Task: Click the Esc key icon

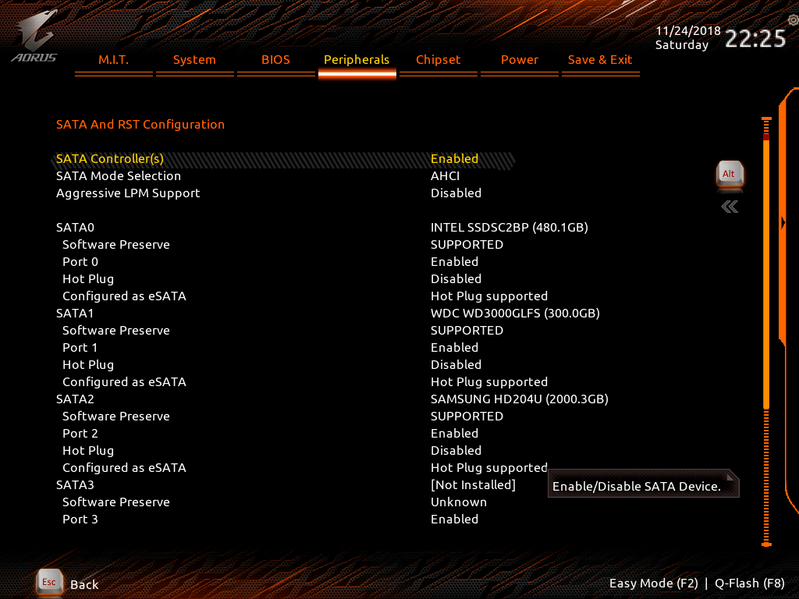Action: [x=49, y=582]
